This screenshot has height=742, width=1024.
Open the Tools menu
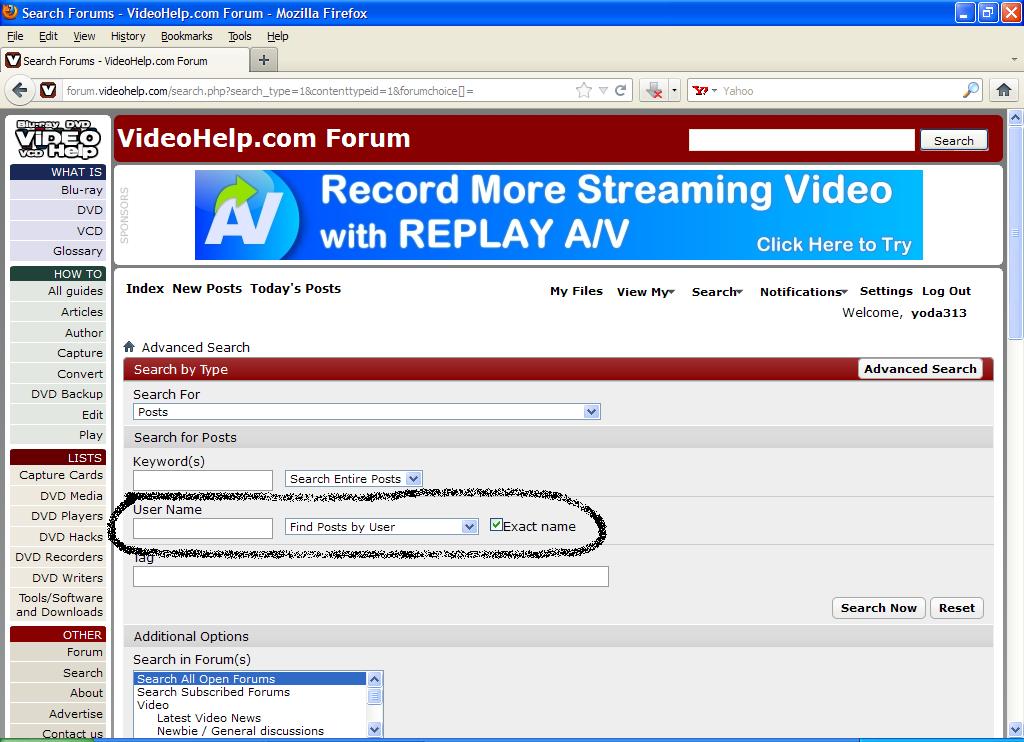240,36
